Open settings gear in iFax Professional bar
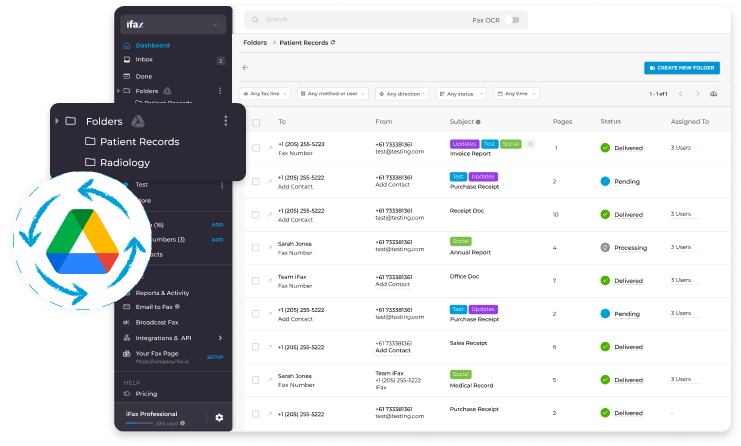 coord(219,418)
